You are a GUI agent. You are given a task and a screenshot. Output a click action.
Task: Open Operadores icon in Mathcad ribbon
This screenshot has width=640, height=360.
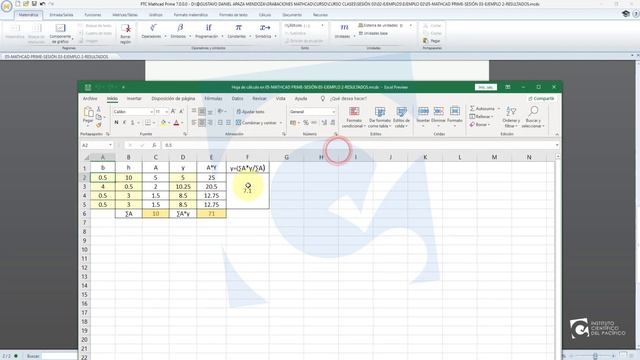(152, 28)
